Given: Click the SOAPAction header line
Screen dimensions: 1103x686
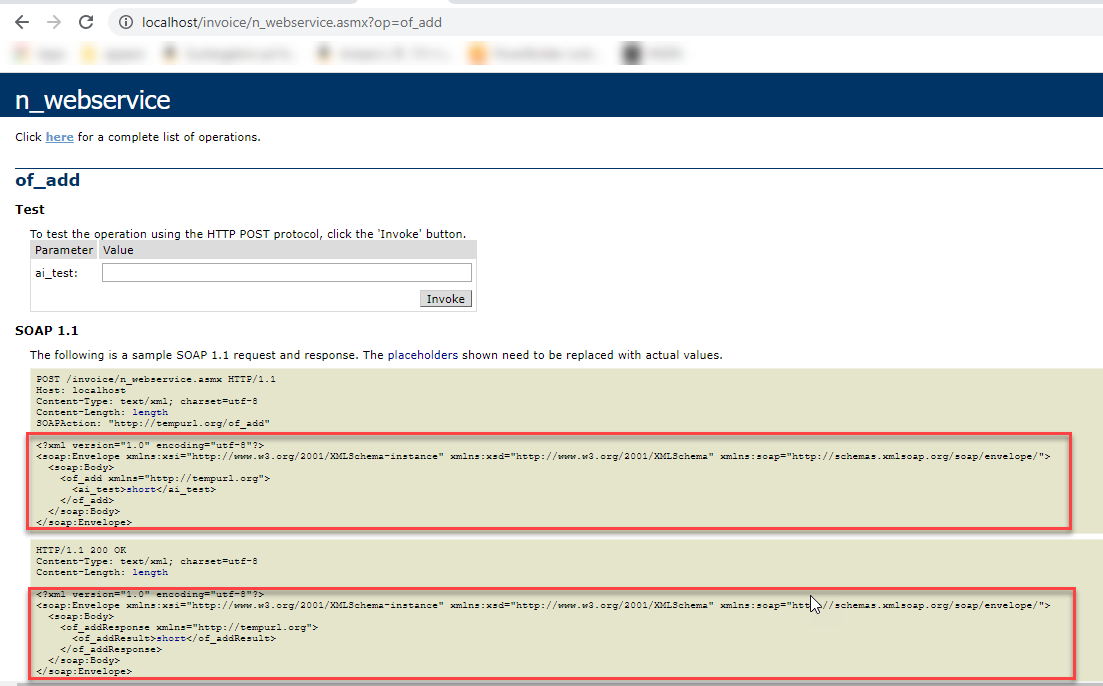Looking at the screenshot, I should tap(153, 423).
